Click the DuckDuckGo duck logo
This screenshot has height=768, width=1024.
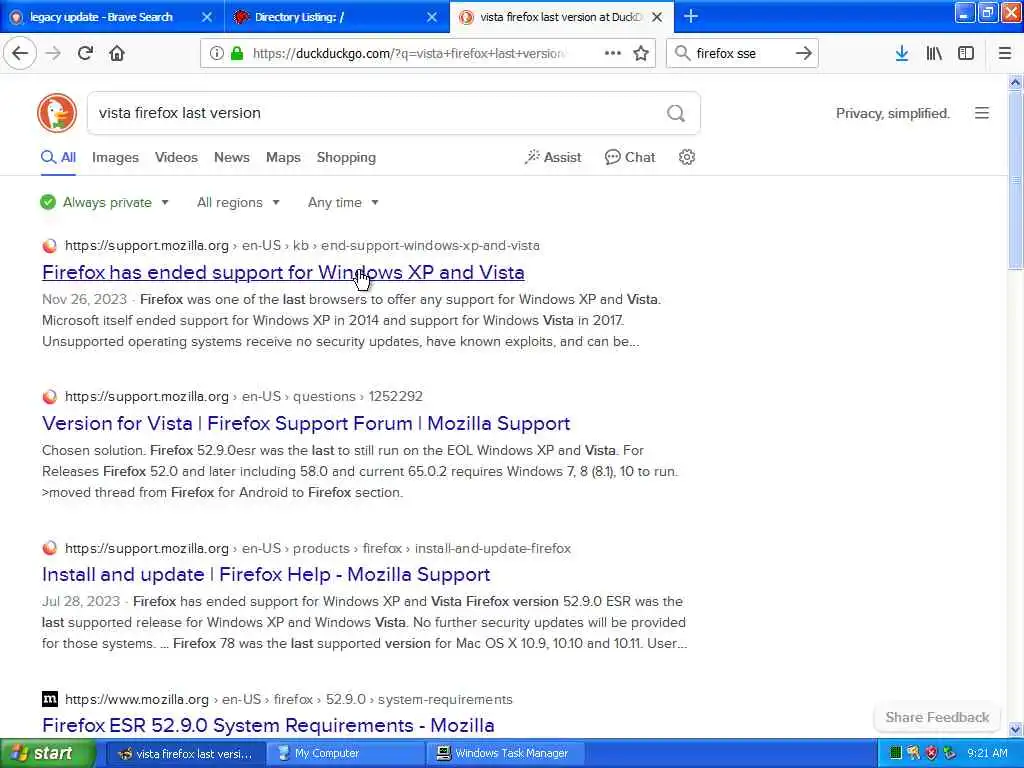(x=57, y=113)
